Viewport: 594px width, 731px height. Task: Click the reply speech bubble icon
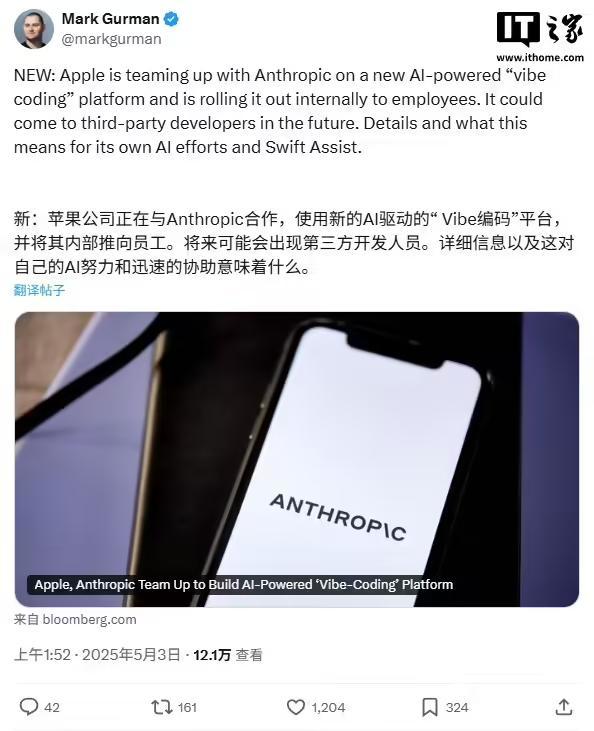click(x=28, y=707)
